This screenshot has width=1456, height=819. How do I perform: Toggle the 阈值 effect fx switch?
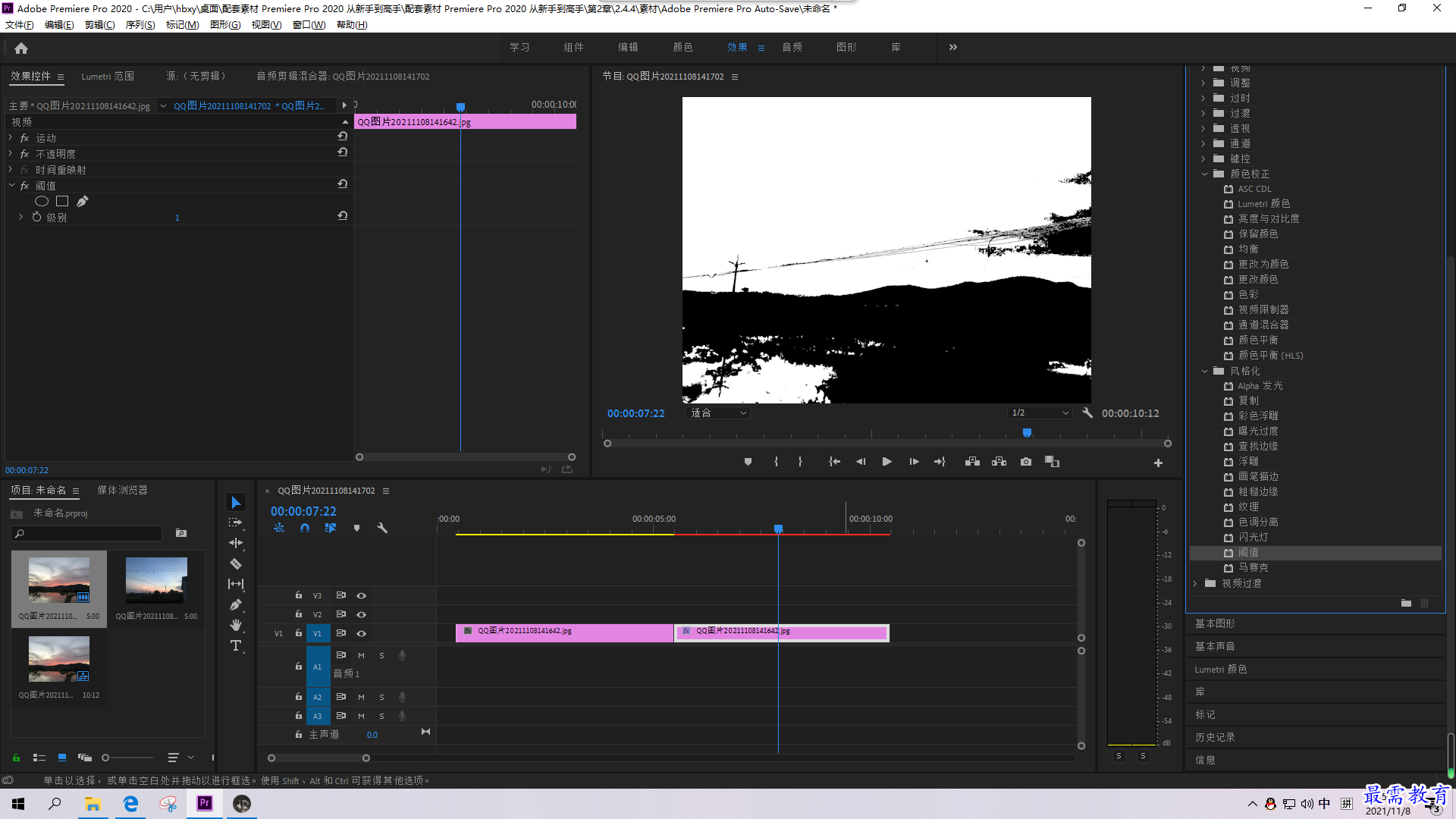pos(24,186)
